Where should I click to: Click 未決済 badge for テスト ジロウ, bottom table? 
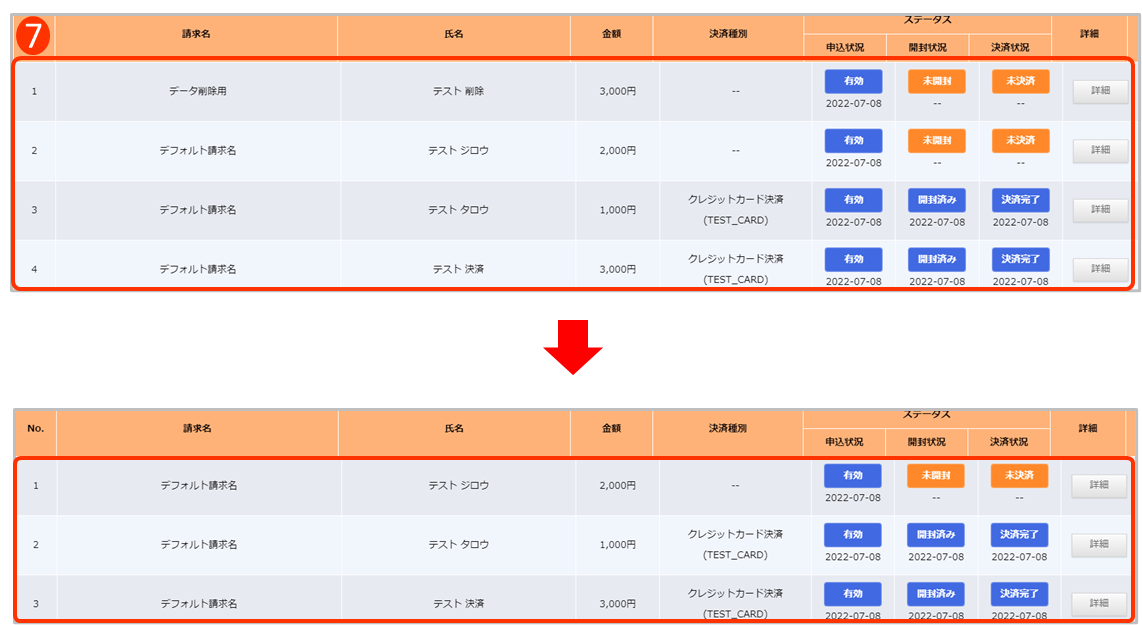pos(1019,475)
